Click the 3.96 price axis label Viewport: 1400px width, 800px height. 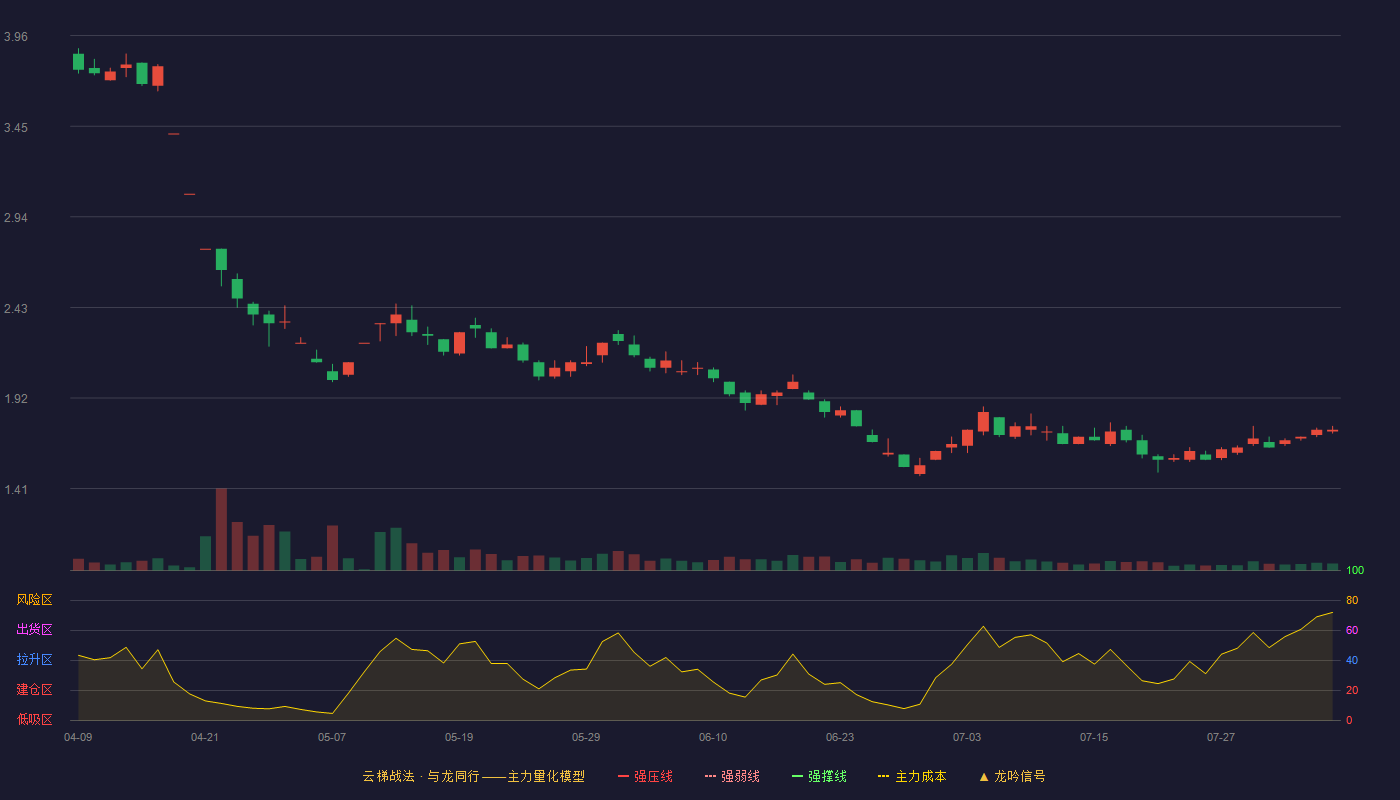(16, 37)
